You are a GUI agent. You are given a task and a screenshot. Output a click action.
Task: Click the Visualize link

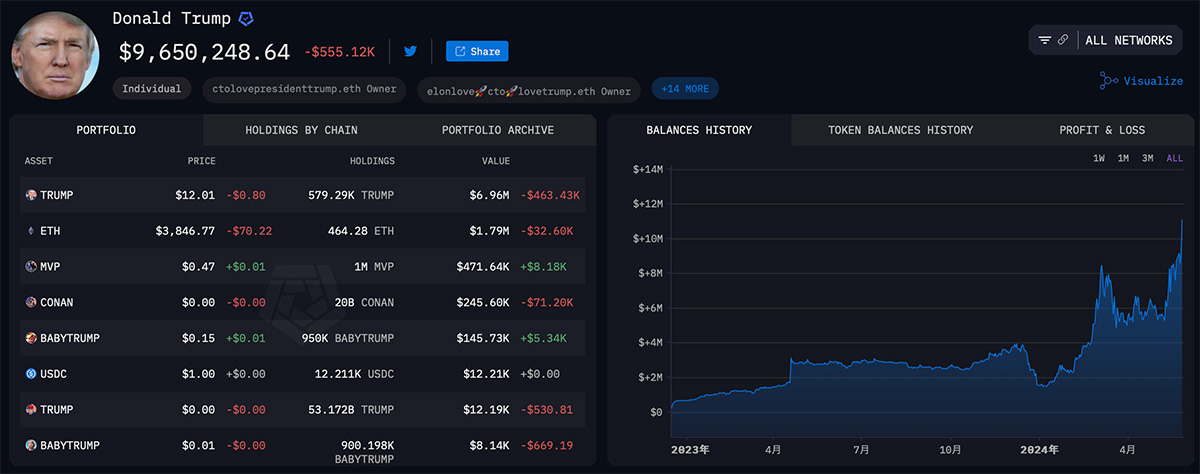tap(1153, 81)
